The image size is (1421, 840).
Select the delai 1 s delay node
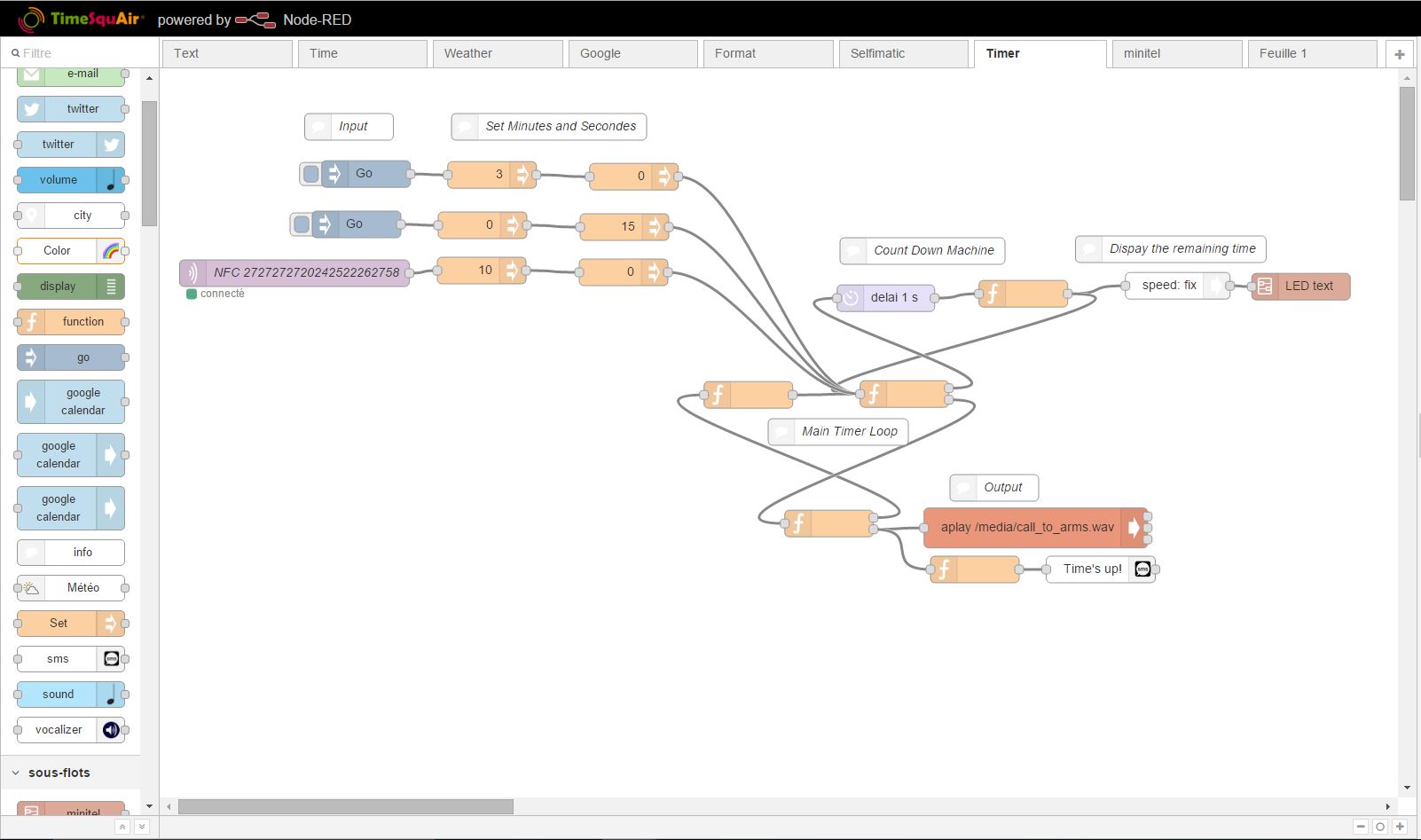coord(885,298)
